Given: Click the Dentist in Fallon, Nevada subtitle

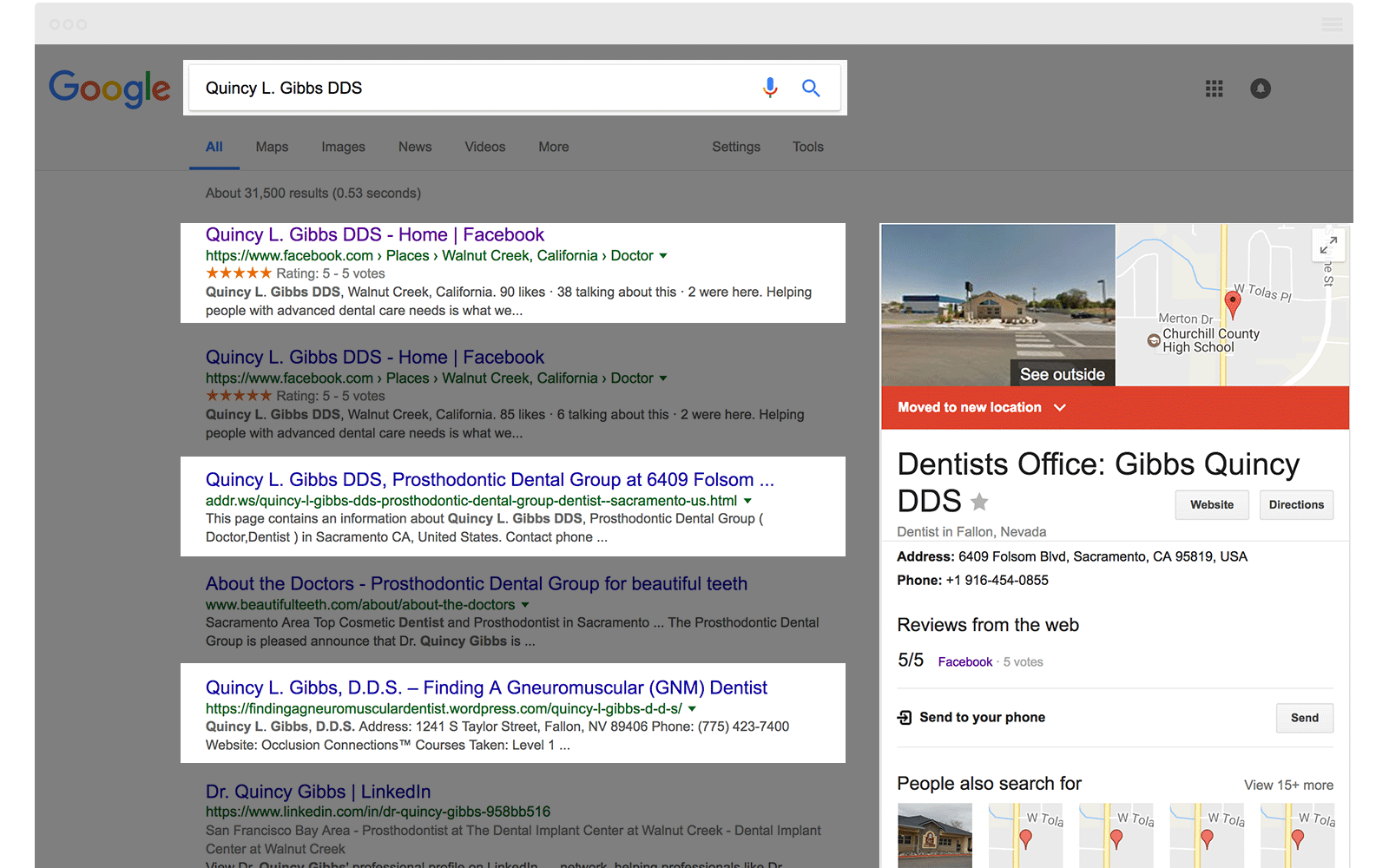Looking at the screenshot, I should coord(971,532).
